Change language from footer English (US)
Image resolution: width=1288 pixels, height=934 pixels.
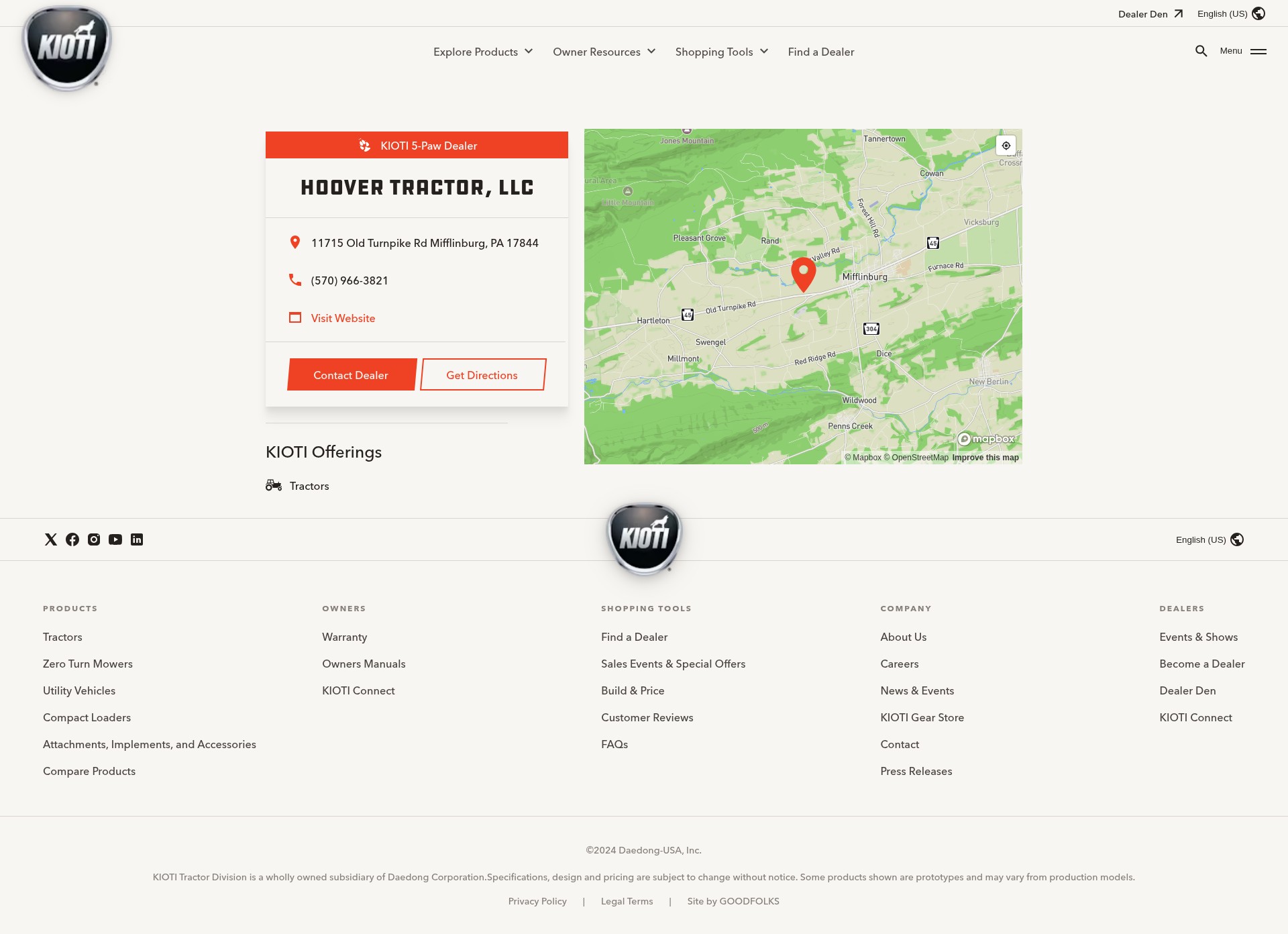coord(1210,539)
